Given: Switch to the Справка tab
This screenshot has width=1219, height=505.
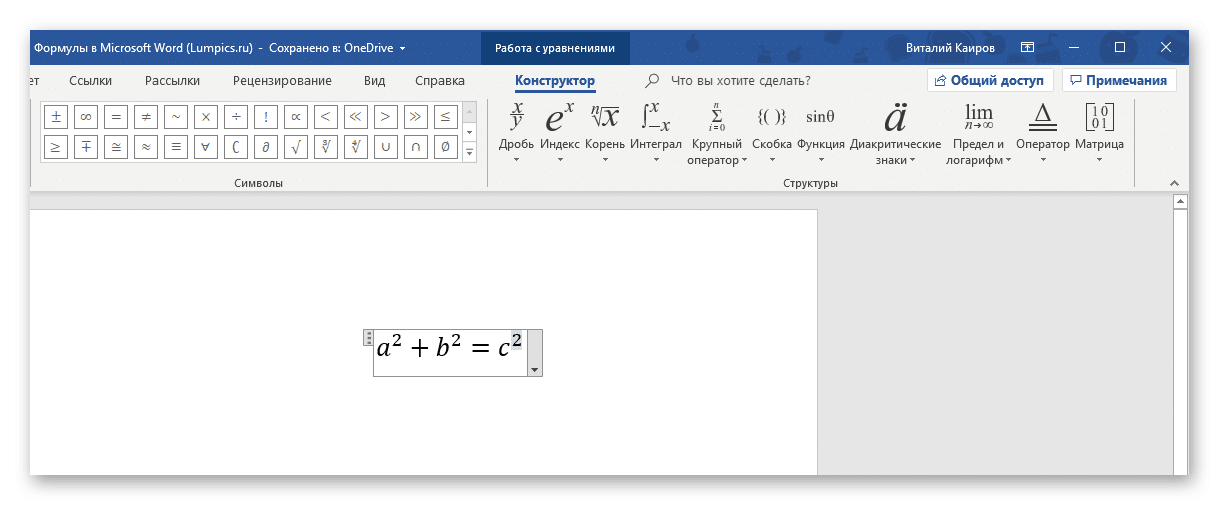Looking at the screenshot, I should (x=440, y=81).
